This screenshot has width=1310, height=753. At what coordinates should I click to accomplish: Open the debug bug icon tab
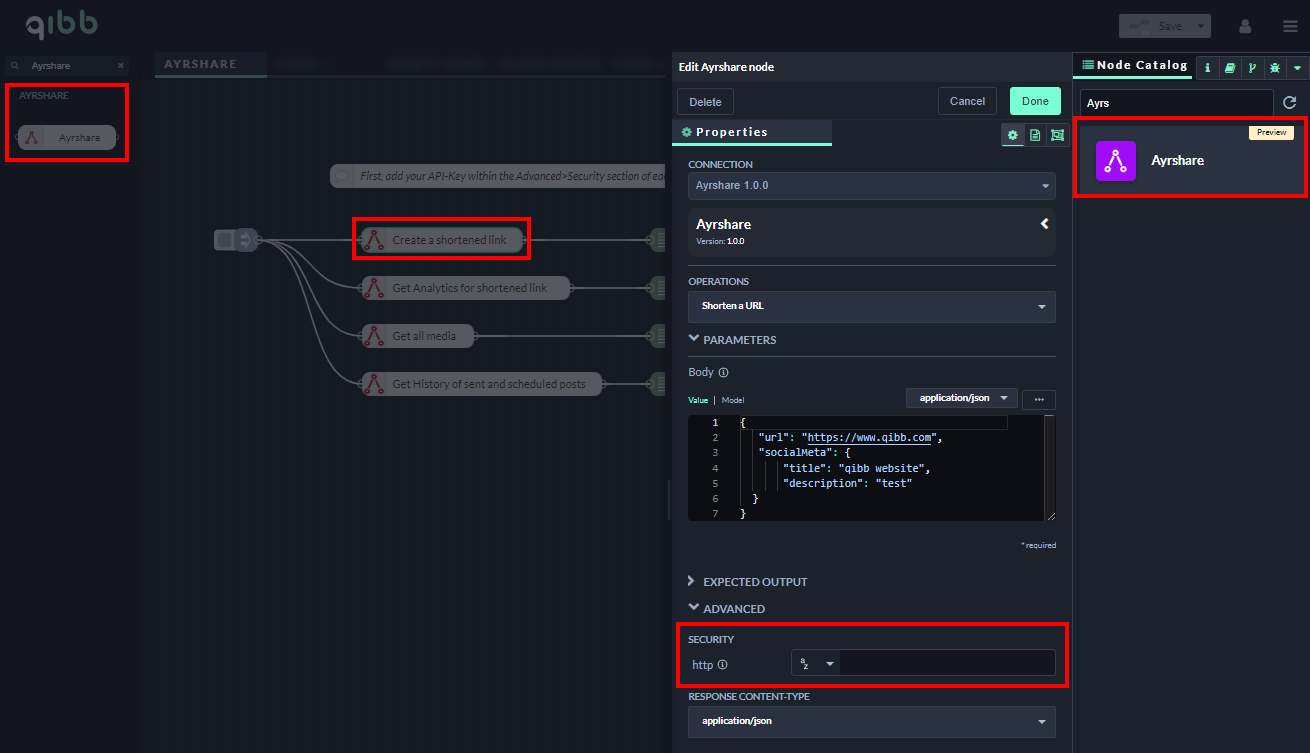coord(1274,68)
